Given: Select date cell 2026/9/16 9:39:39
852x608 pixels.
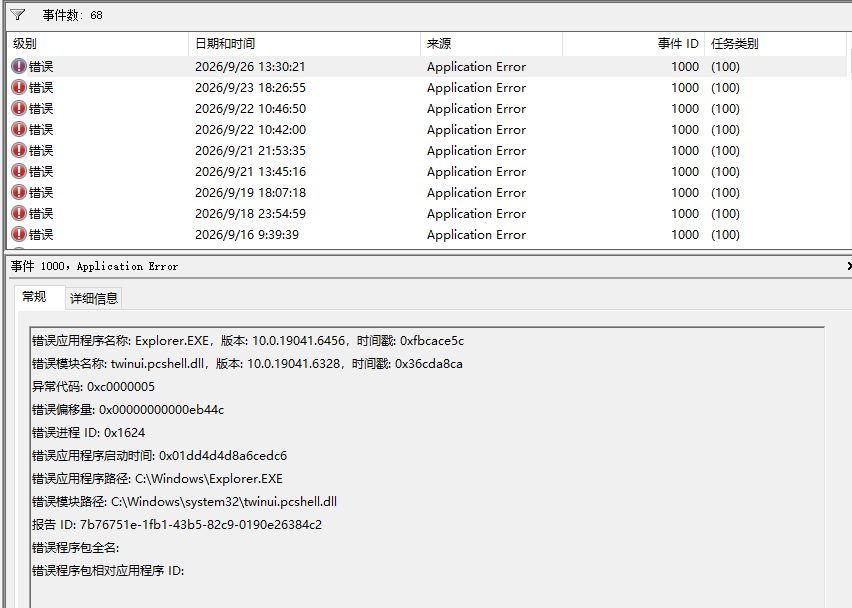Looking at the screenshot, I should coord(247,235).
